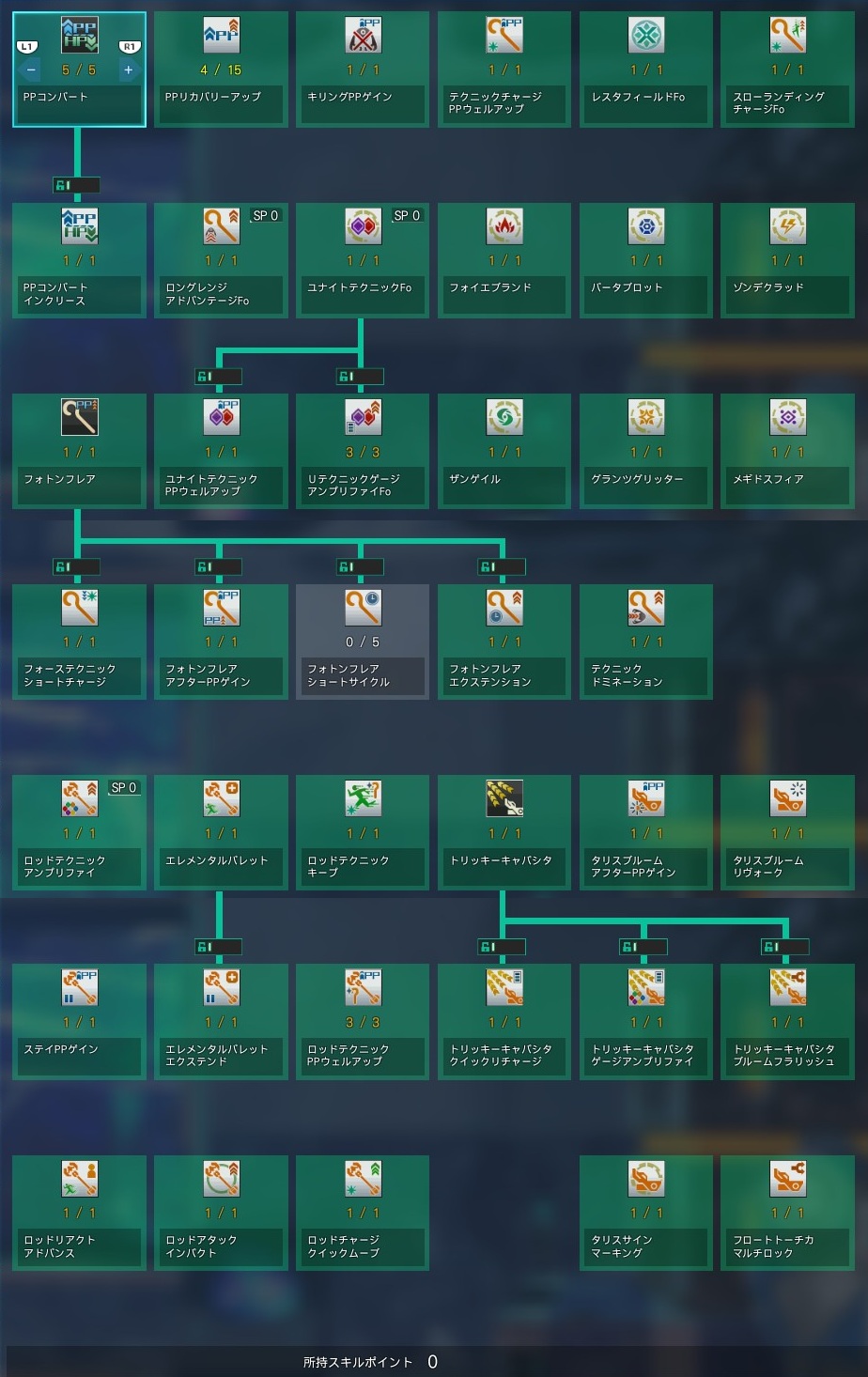This screenshot has width=868, height=1377.
Task: Select the タリスサインマーキング skill tile
Action: (x=646, y=1213)
